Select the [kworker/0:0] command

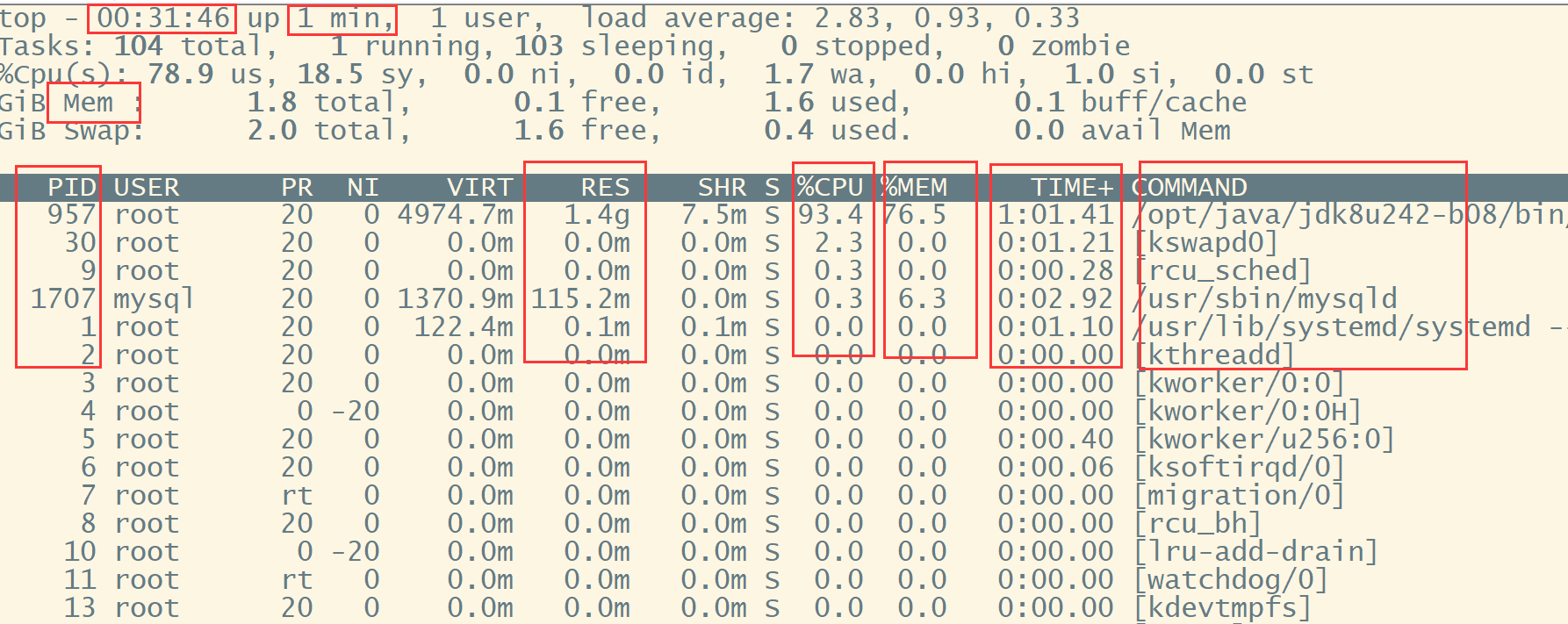click(x=1239, y=383)
